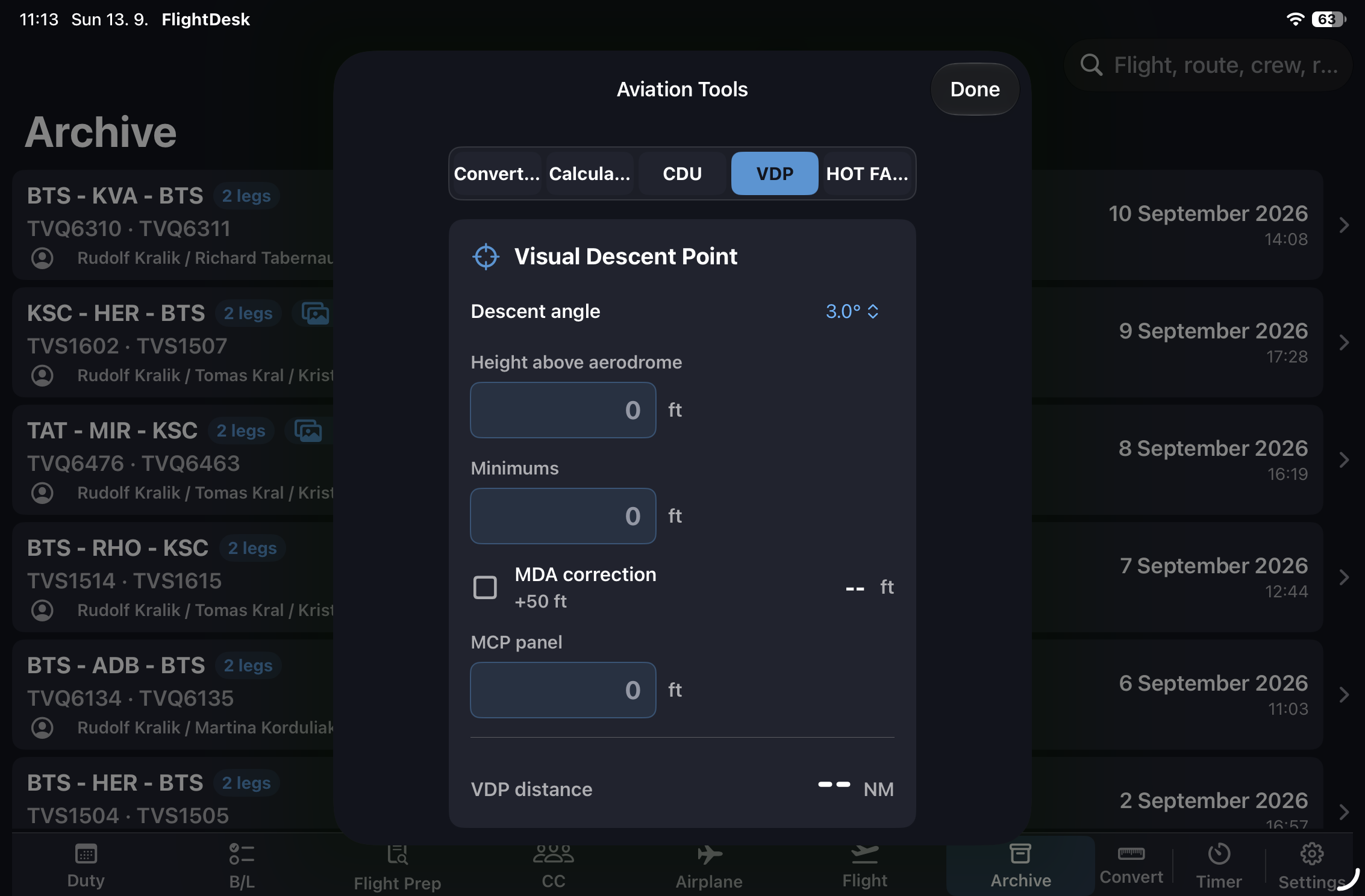Enable the MDA correction +50 ft checkbox
This screenshot has width=1365, height=896.
485,587
